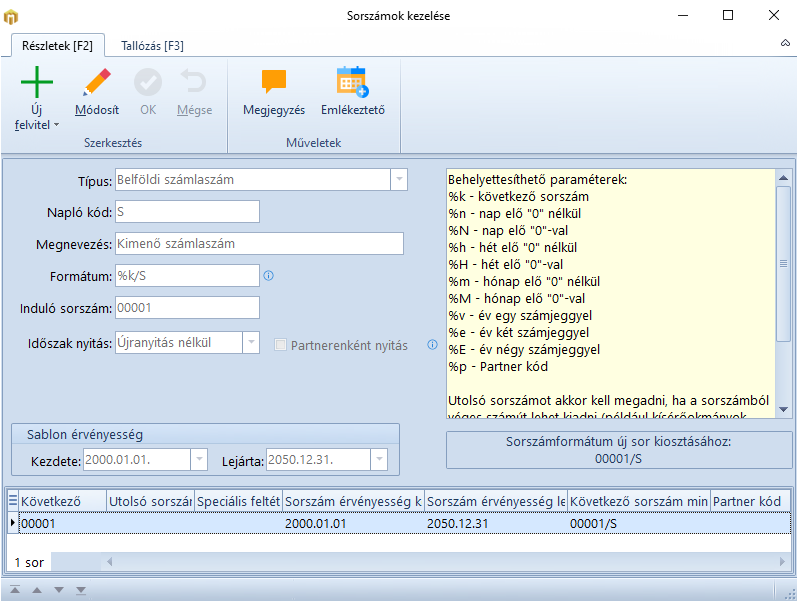Open the Megjegyzés speech bubble tool
This screenshot has width=798, height=602.
[273, 83]
